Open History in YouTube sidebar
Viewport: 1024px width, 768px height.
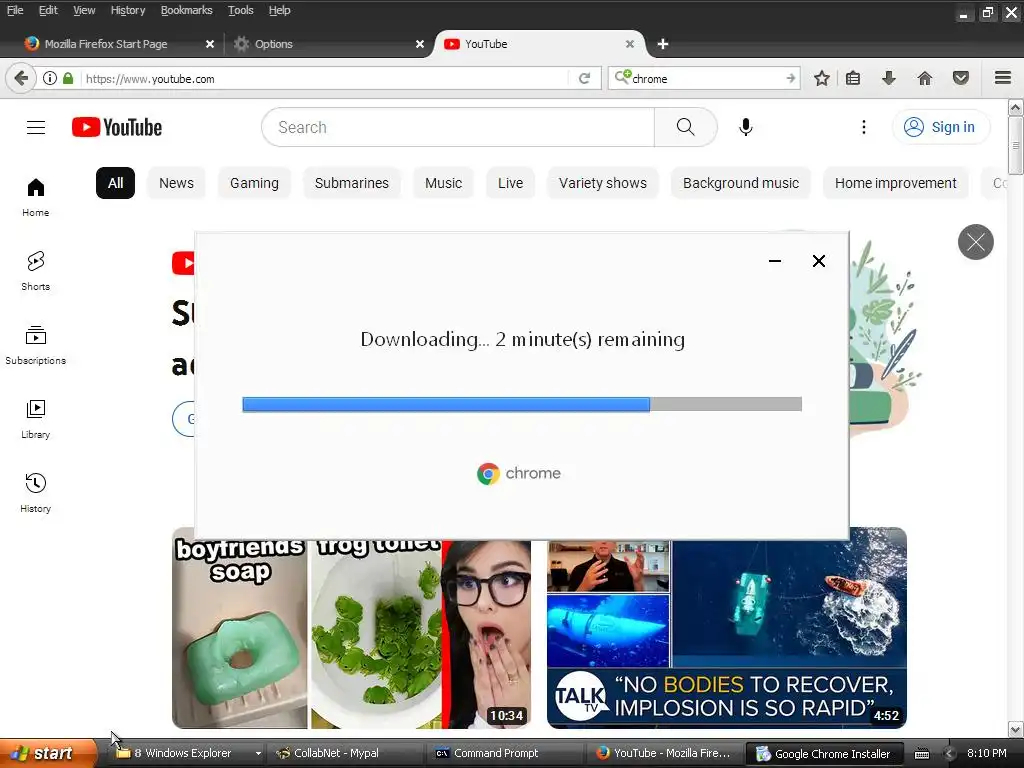pyautogui.click(x=35, y=492)
